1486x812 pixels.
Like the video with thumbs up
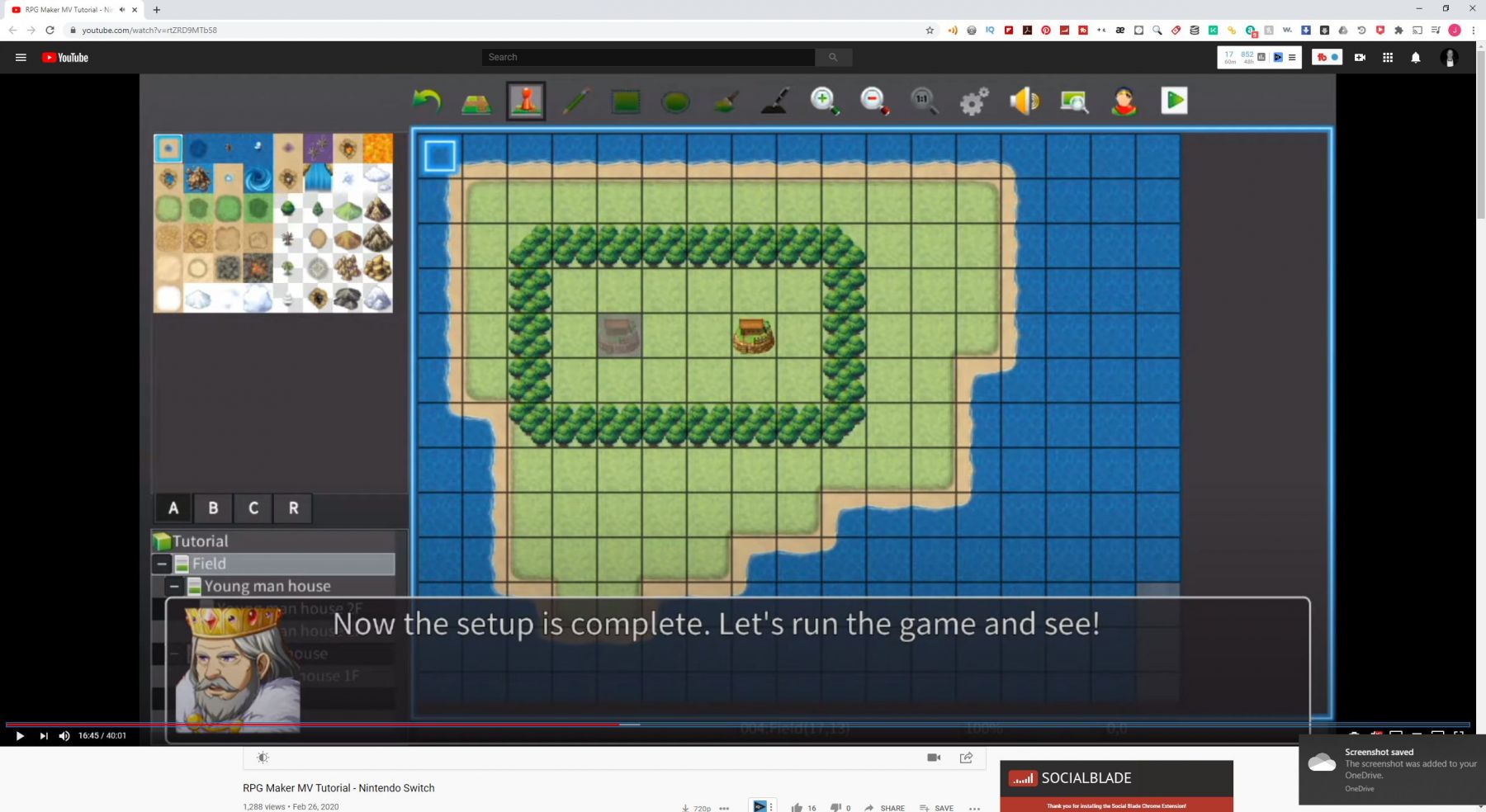(803, 808)
